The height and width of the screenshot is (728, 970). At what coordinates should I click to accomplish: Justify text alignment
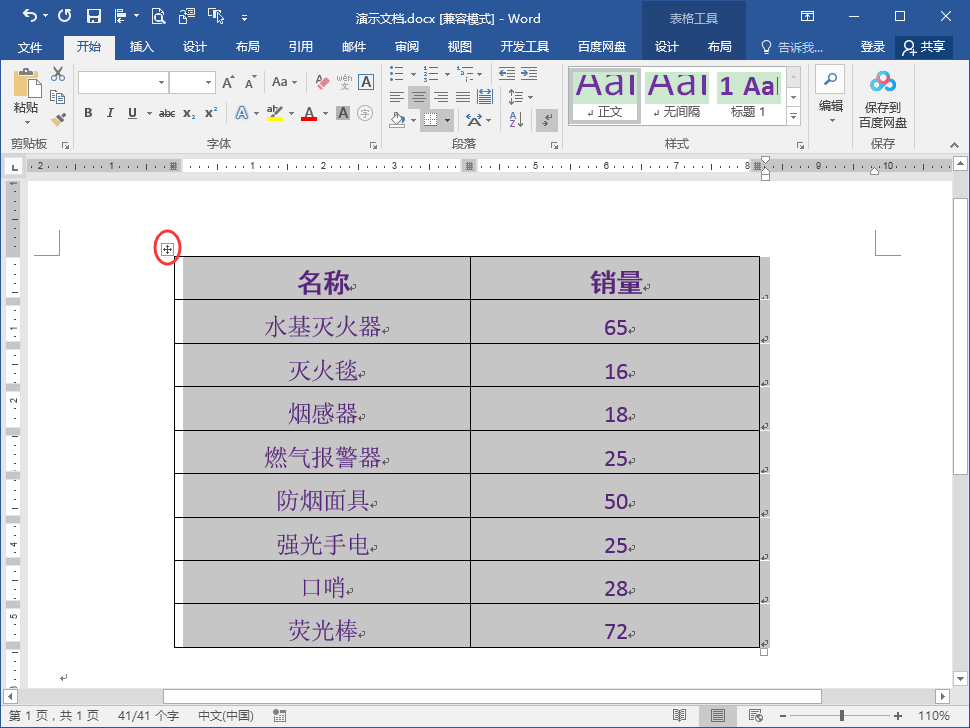click(463, 97)
